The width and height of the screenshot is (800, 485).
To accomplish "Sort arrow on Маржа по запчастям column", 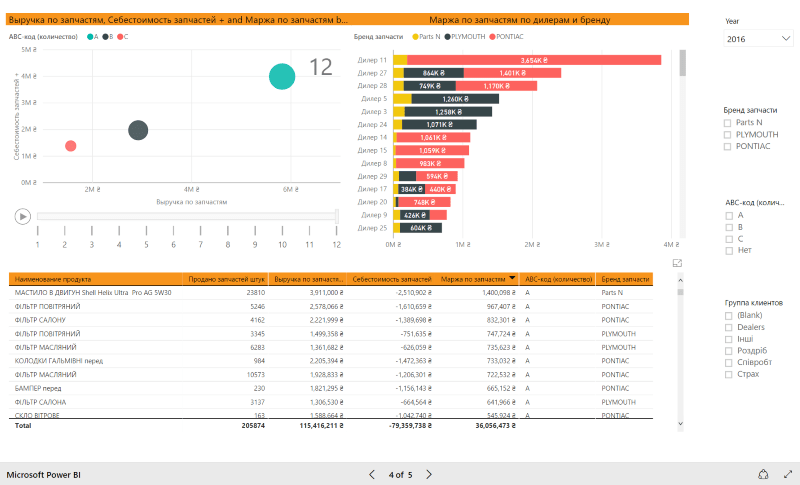I will (x=512, y=278).
